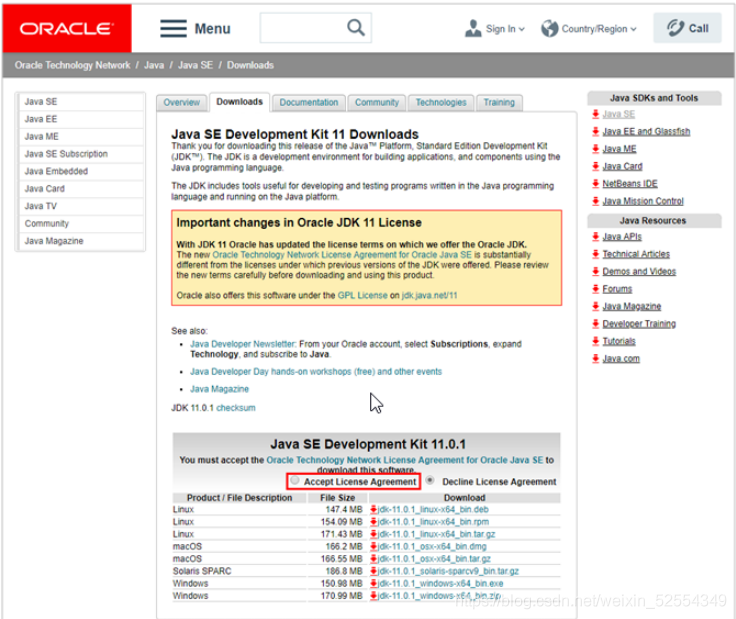Expand the Sign In dropdown arrow
This screenshot has height=619, width=736.
tap(521, 29)
